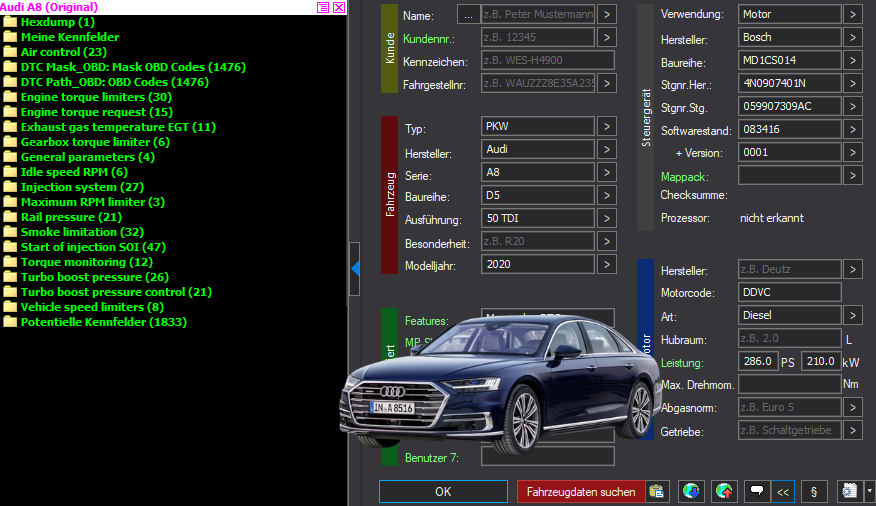Click the globe upload icon
Image resolution: width=876 pixels, height=506 pixels.
(x=724, y=491)
